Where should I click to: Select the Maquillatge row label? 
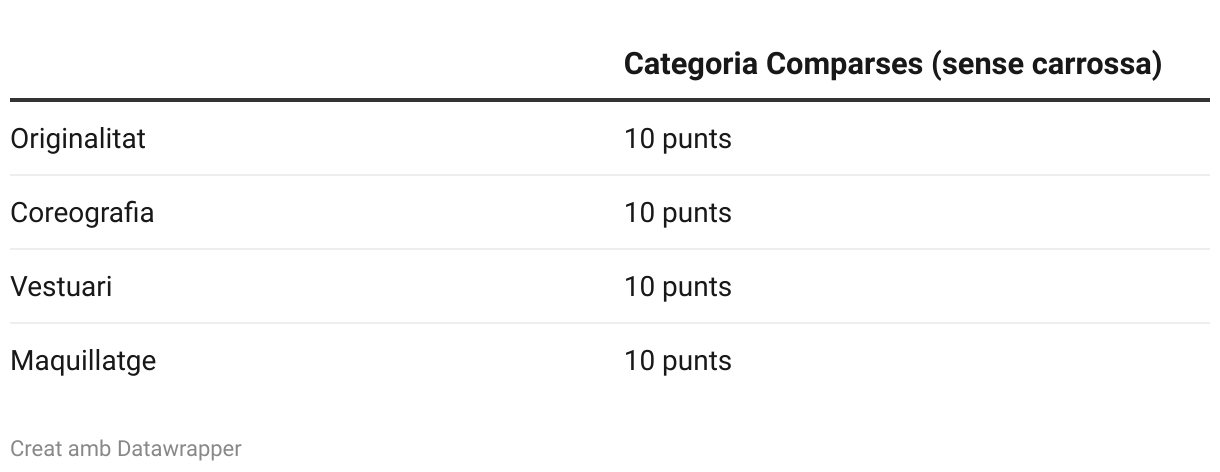tap(83, 360)
